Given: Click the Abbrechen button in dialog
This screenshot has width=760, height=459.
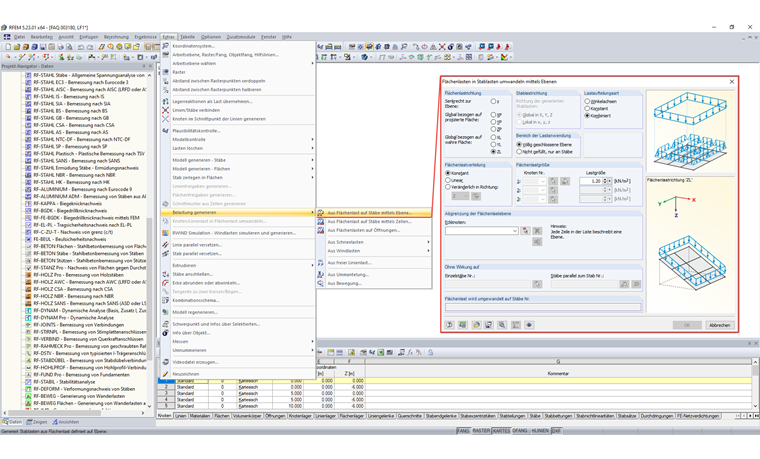Looking at the screenshot, I should [x=719, y=325].
